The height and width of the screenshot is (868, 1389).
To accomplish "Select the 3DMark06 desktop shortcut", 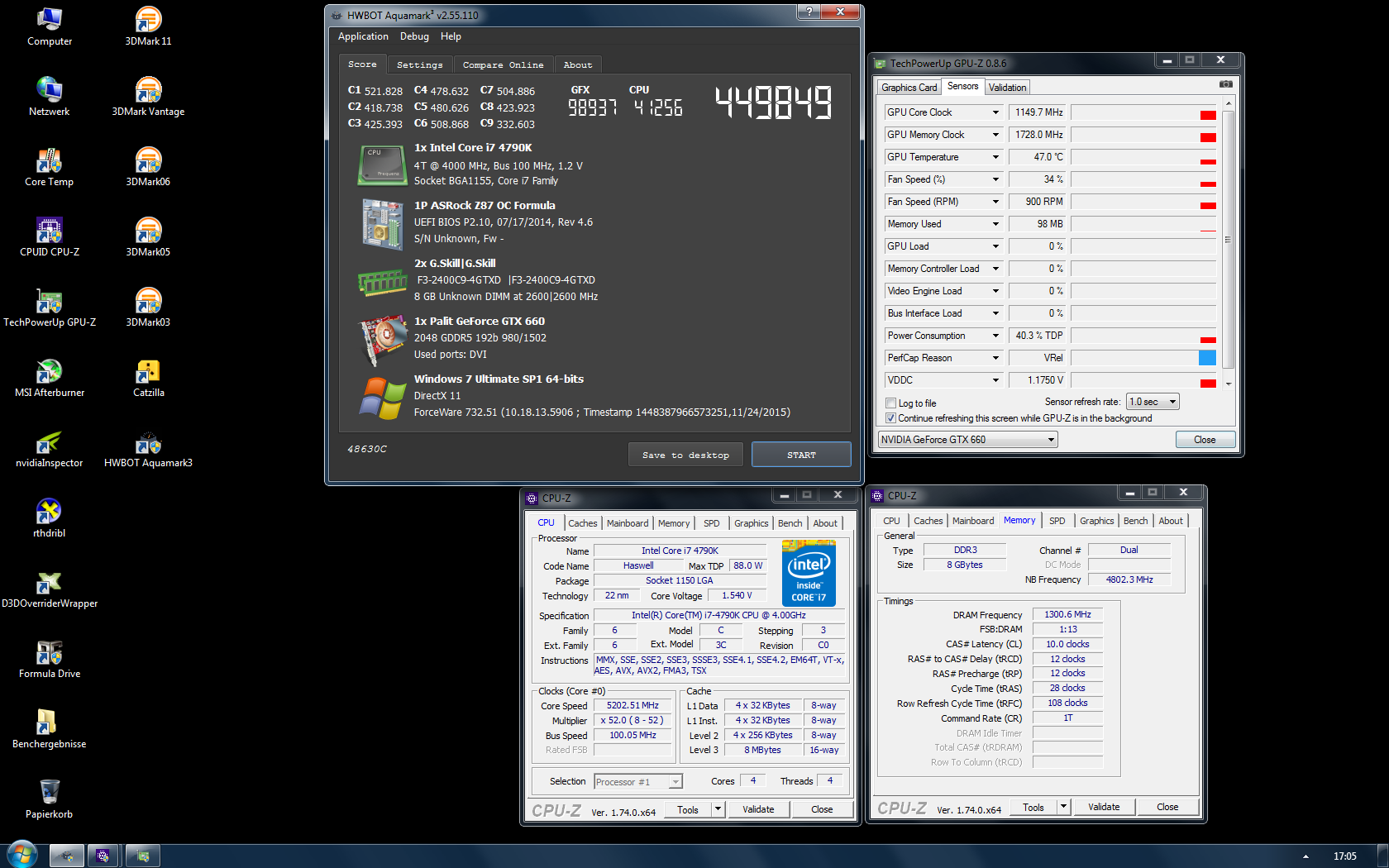I will pyautogui.click(x=148, y=167).
